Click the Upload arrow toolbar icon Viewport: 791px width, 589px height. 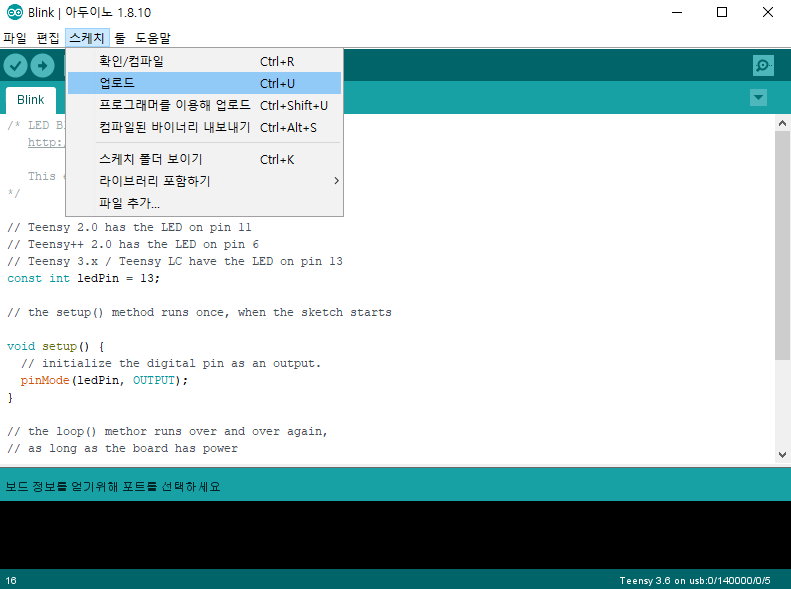pyautogui.click(x=43, y=66)
